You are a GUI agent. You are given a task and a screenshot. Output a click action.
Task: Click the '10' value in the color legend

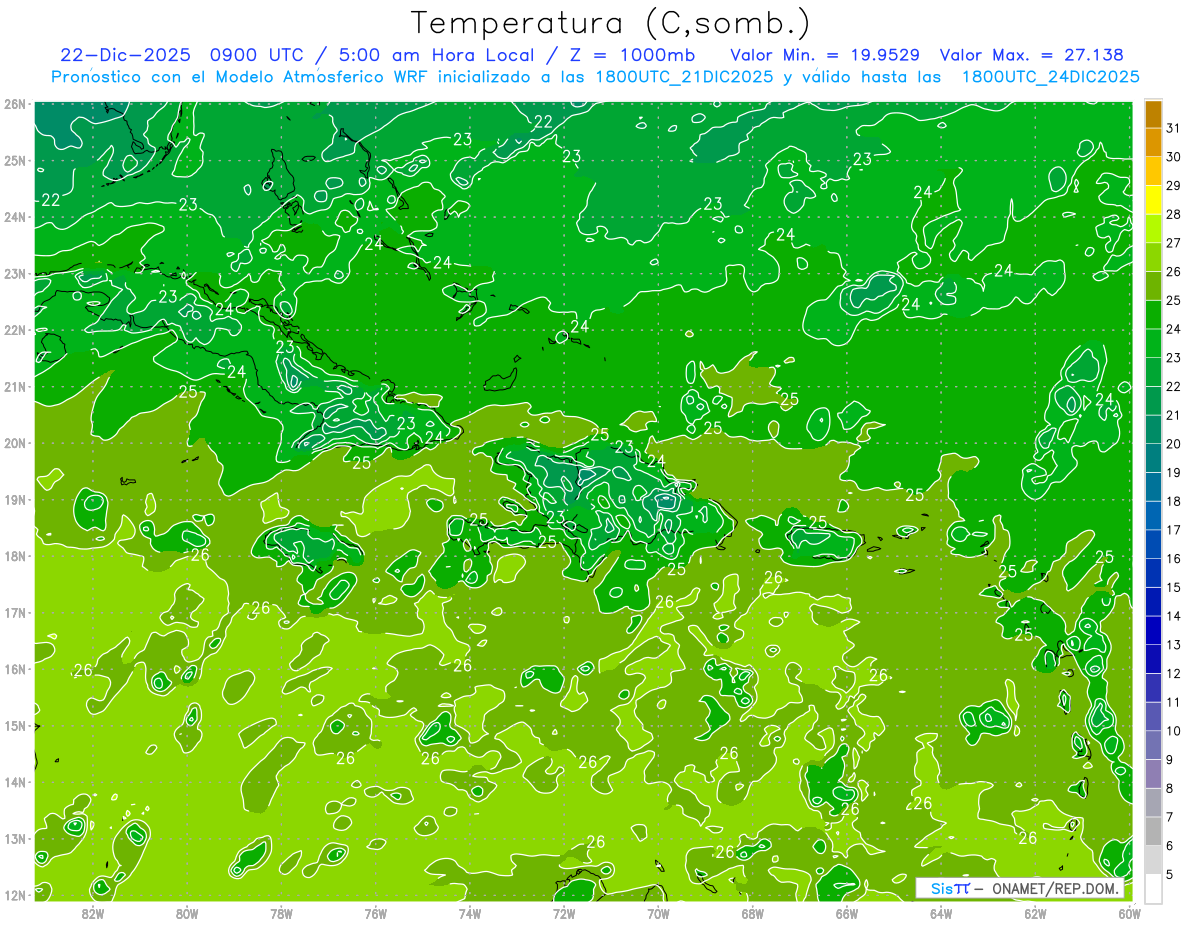coord(1174,731)
